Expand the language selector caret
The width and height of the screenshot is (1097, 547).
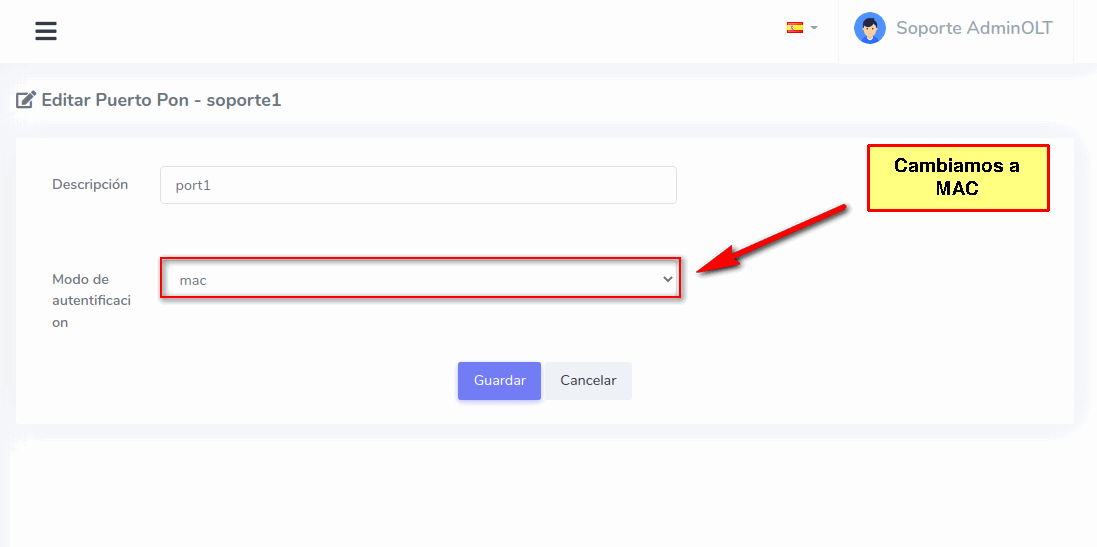[814, 28]
